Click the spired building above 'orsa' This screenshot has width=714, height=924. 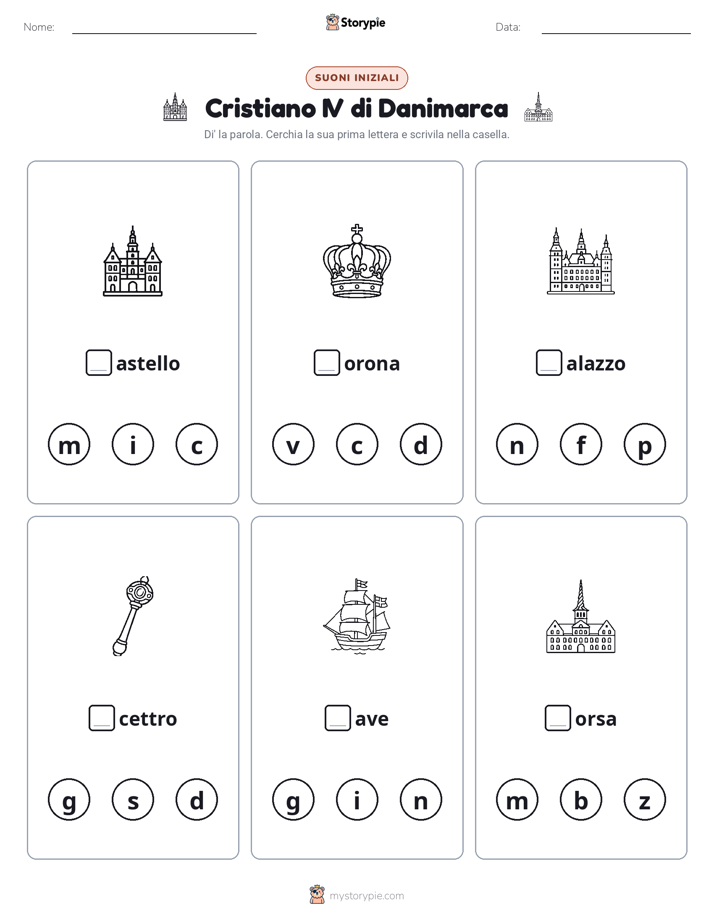pos(581,616)
